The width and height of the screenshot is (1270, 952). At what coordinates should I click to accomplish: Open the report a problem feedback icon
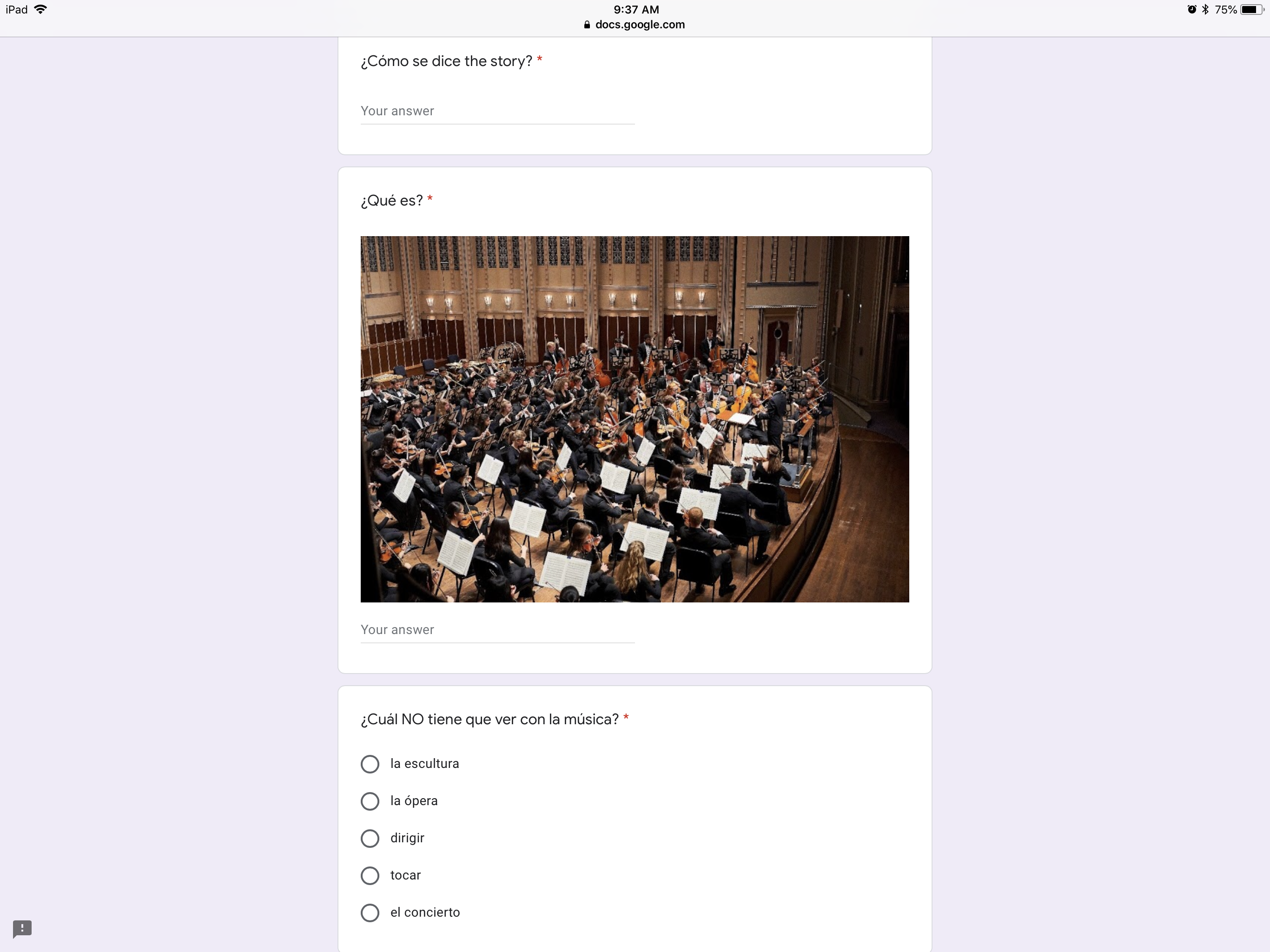pos(22,928)
